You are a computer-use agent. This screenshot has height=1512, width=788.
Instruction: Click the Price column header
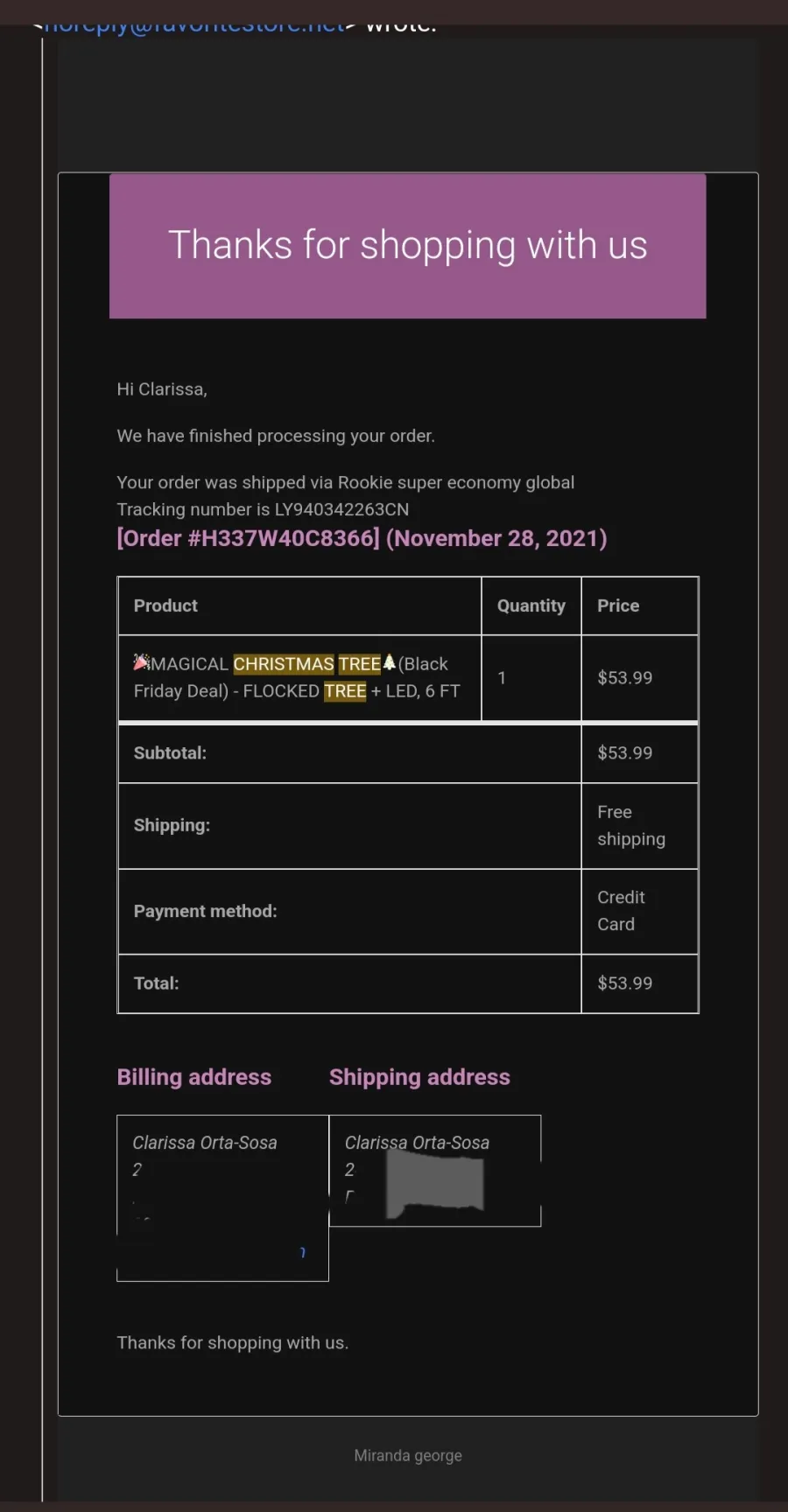tap(618, 605)
